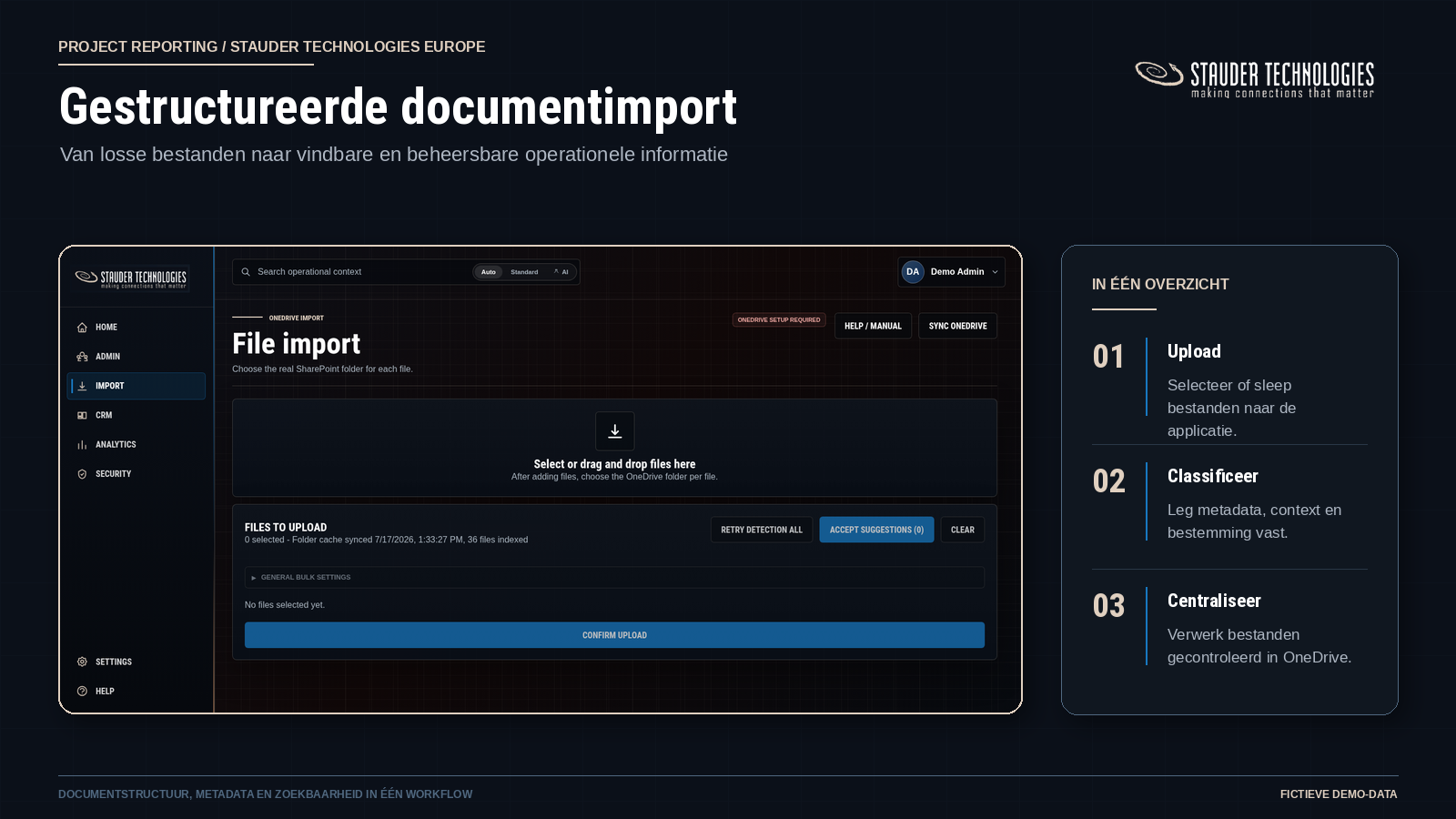Viewport: 1456px width, 819px height.
Task: Click the Home house icon in sidebar
Action: (x=82, y=328)
